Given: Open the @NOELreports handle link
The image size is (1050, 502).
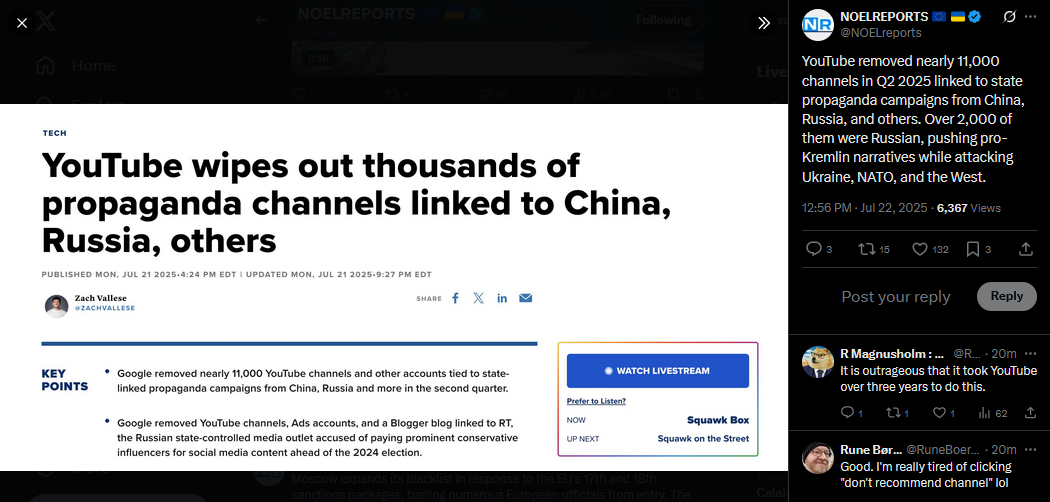Looking at the screenshot, I should tap(881, 33).
